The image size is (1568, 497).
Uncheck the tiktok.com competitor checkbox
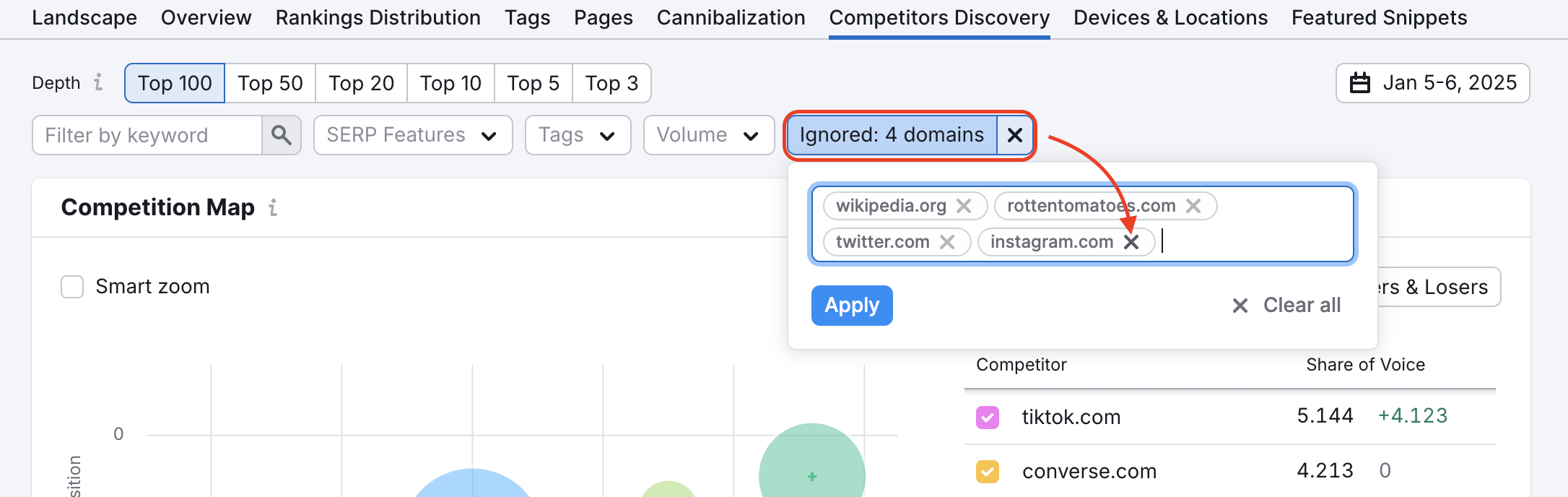987,417
